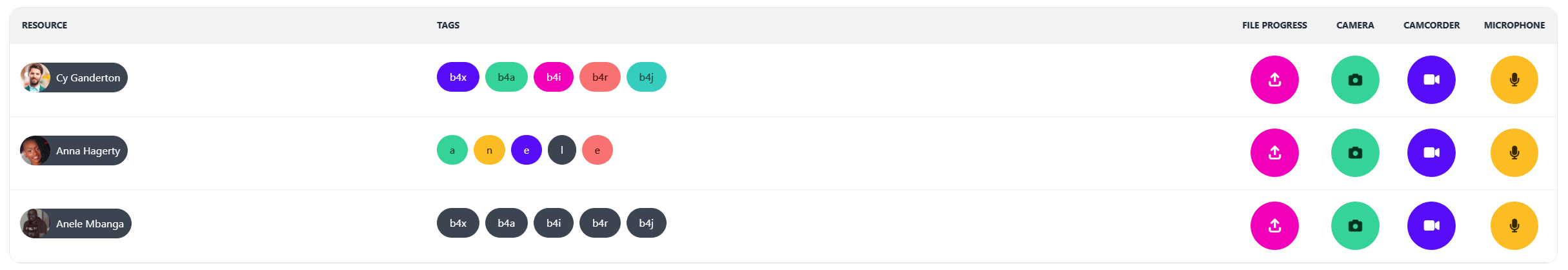Click camera icon for Anele Mbanga

(x=1355, y=226)
